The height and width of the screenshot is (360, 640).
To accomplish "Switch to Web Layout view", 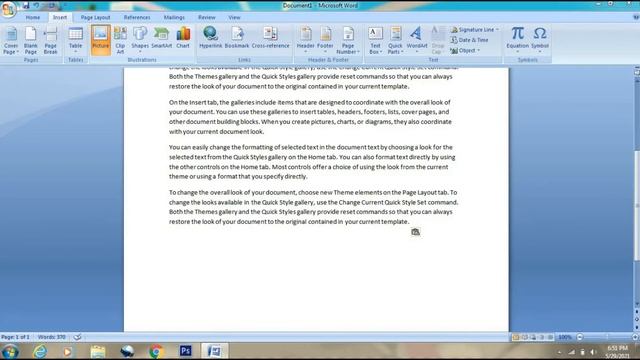I will 533,337.
